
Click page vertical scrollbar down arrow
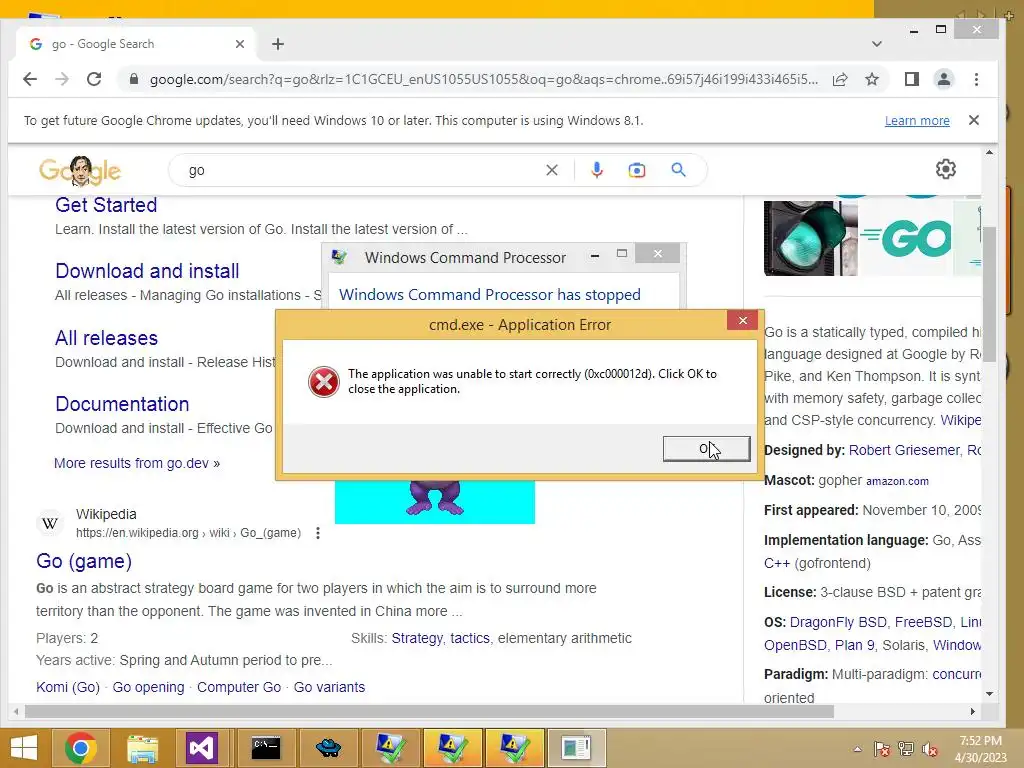(989, 694)
